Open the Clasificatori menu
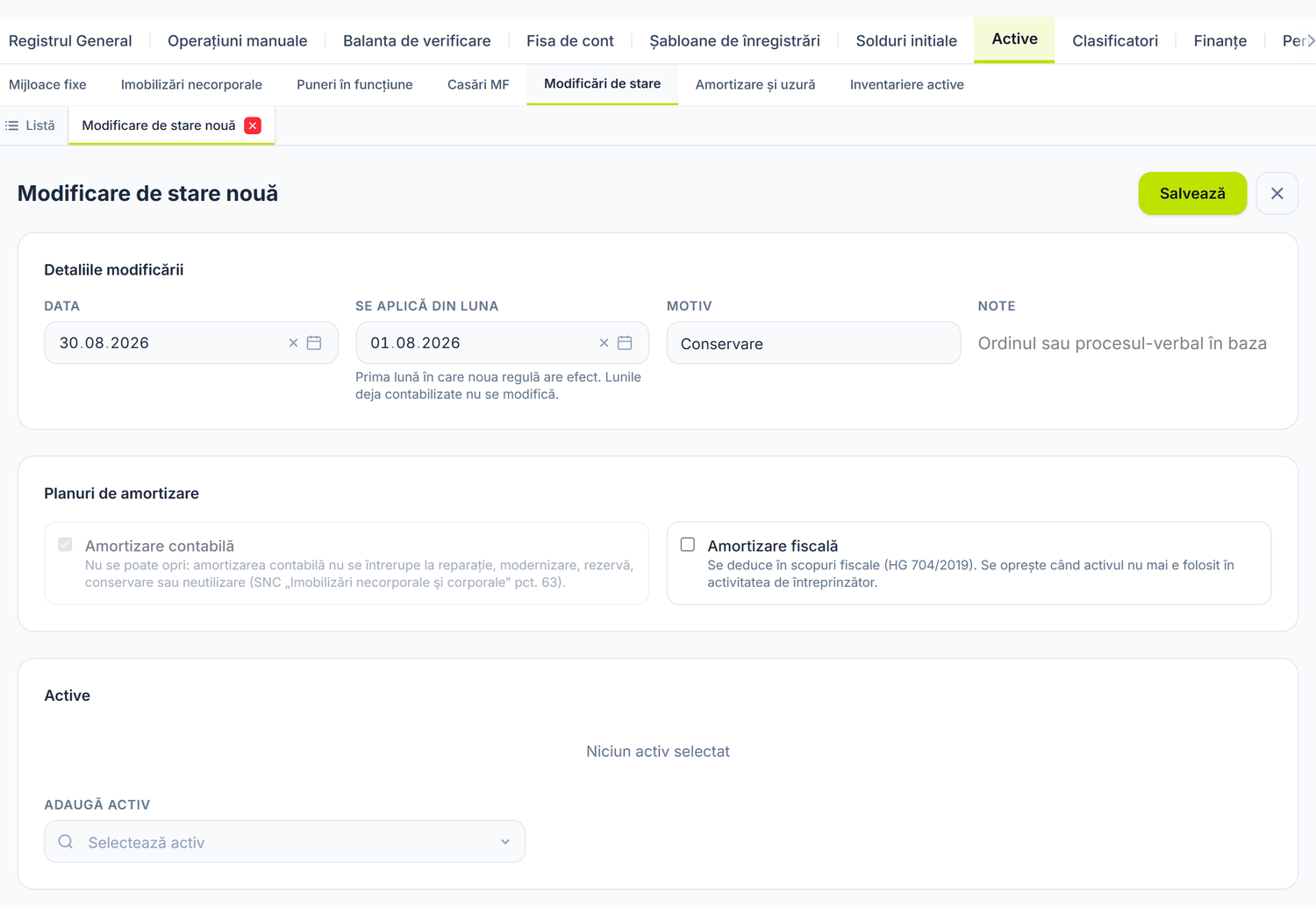Screen dimensions: 1316x907 click(1115, 40)
